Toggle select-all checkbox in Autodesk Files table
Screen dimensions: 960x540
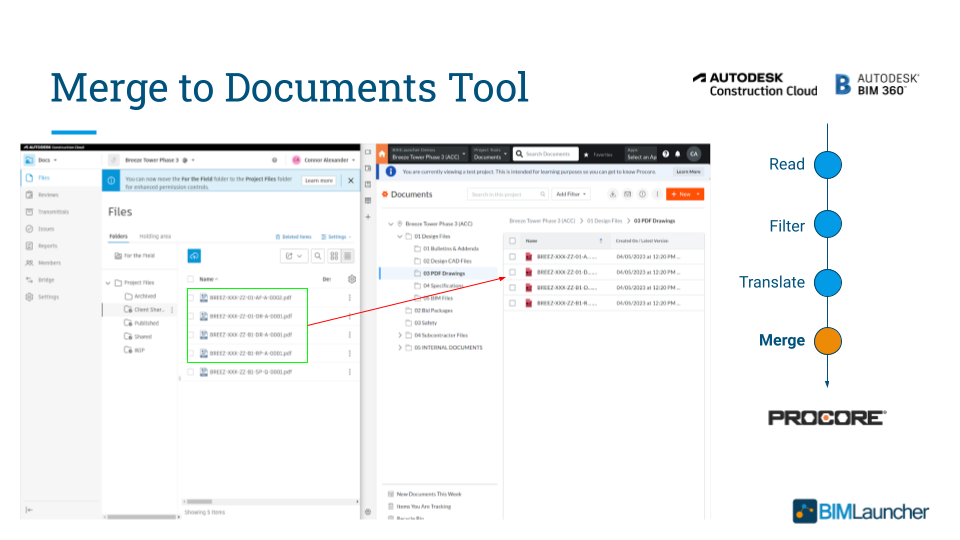coord(191,279)
